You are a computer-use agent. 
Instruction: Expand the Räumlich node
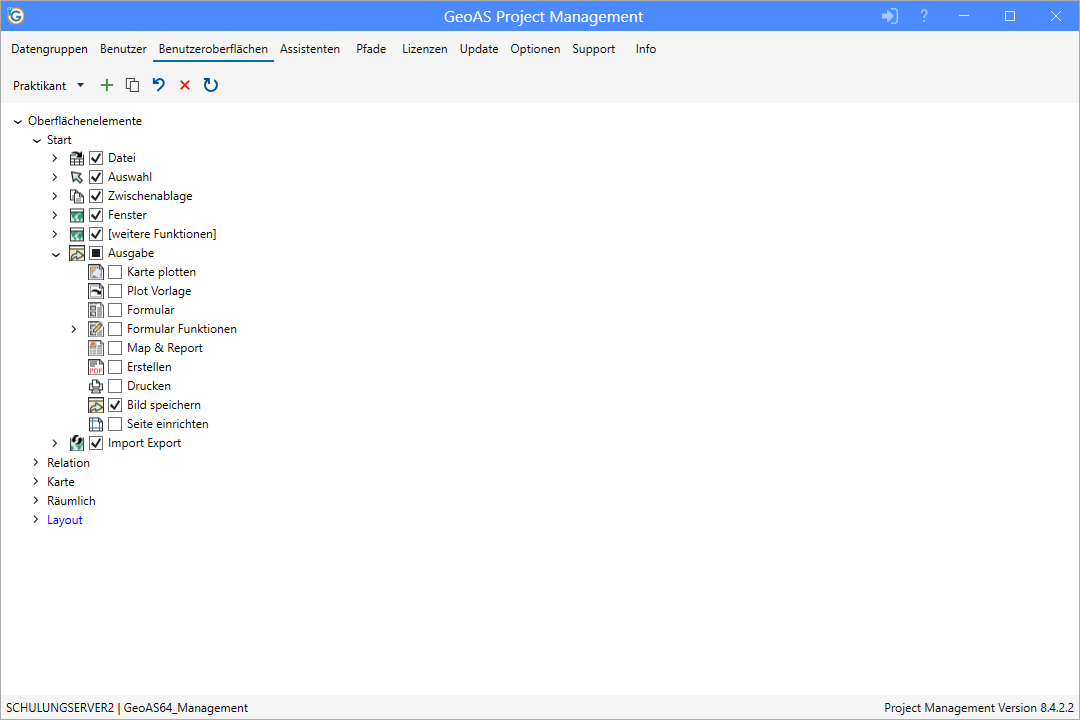[x=36, y=500]
